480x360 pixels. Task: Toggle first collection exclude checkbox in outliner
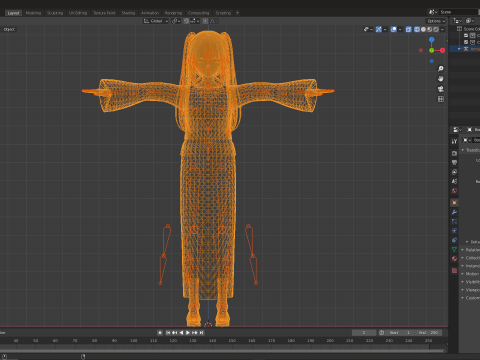tap(466, 35)
